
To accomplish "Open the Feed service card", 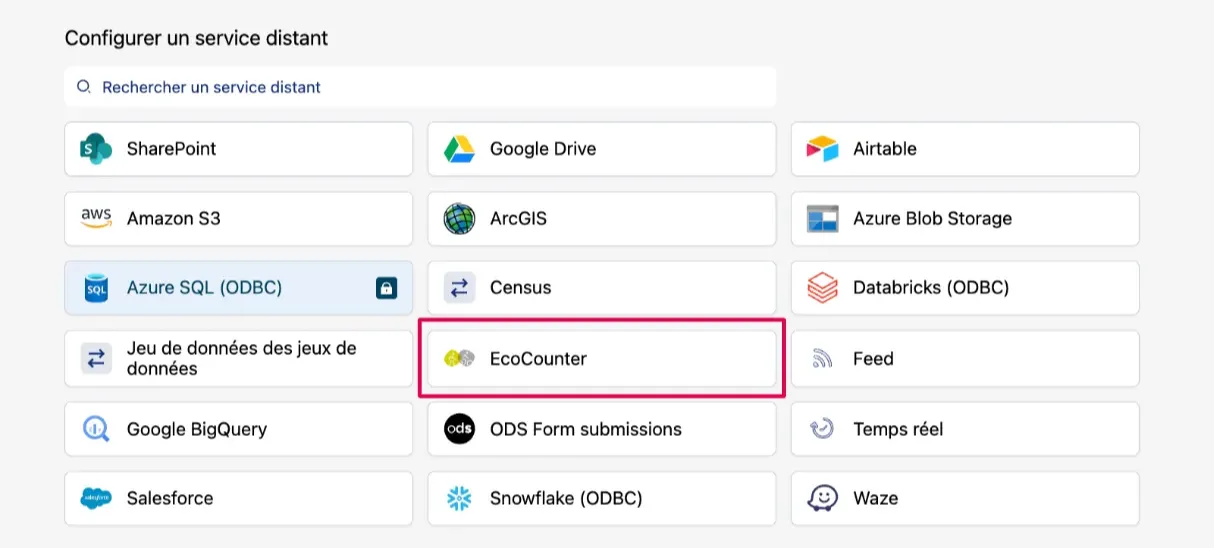I will point(965,358).
